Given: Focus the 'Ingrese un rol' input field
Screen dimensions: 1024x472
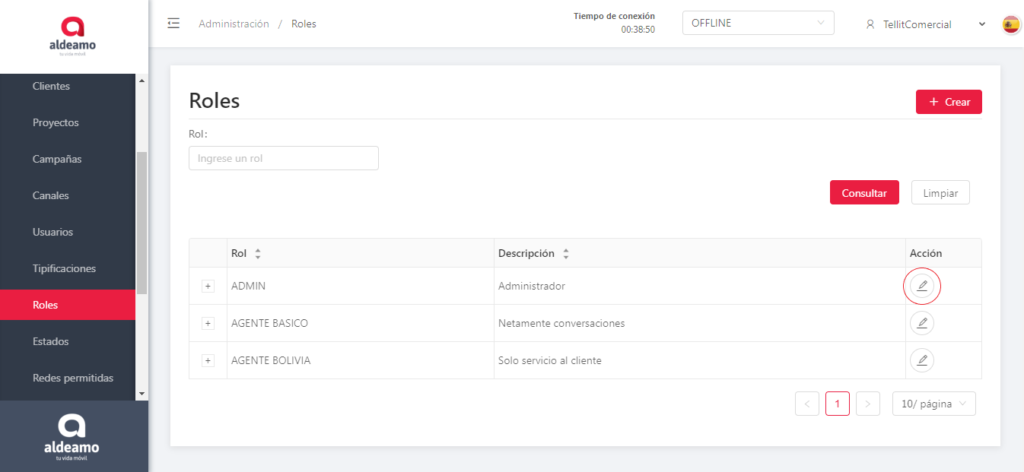Looking at the screenshot, I should (x=283, y=158).
